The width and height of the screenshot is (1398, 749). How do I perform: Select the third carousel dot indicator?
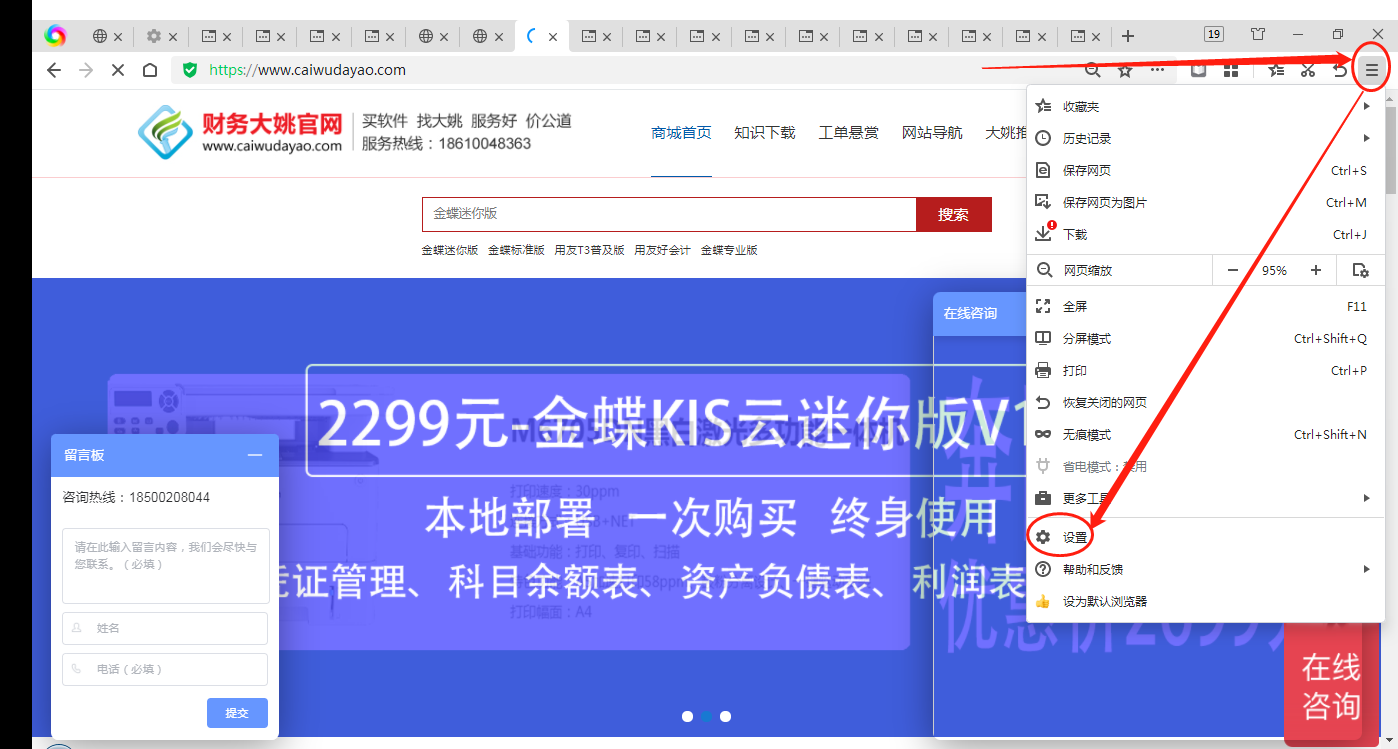point(725,716)
